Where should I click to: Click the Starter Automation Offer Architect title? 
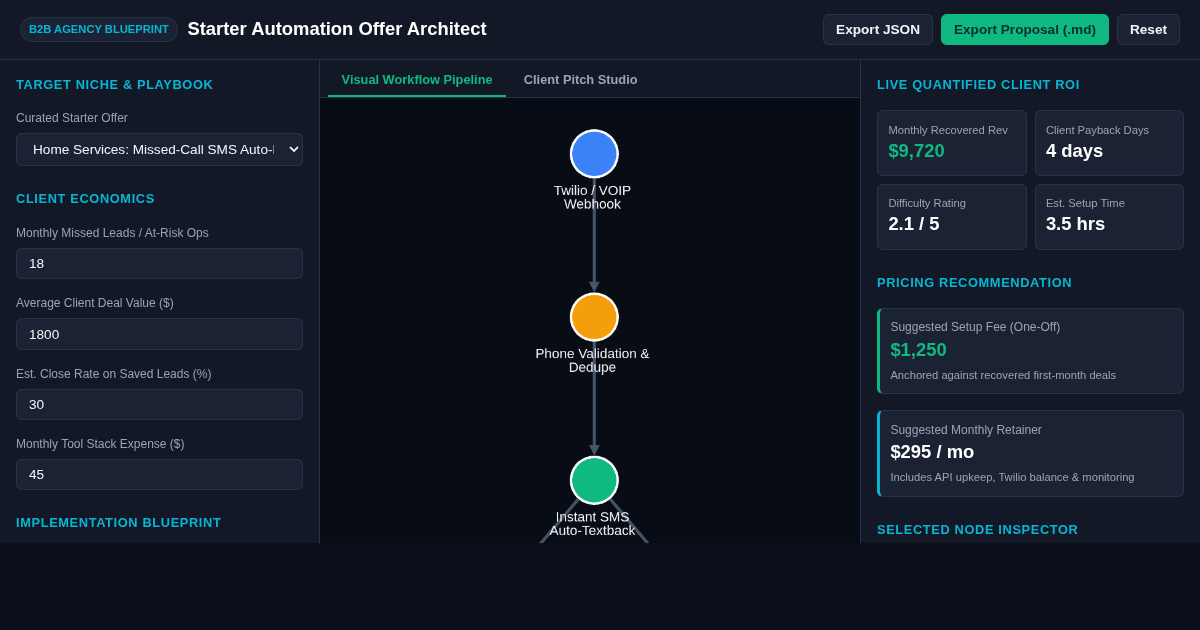[x=337, y=29]
